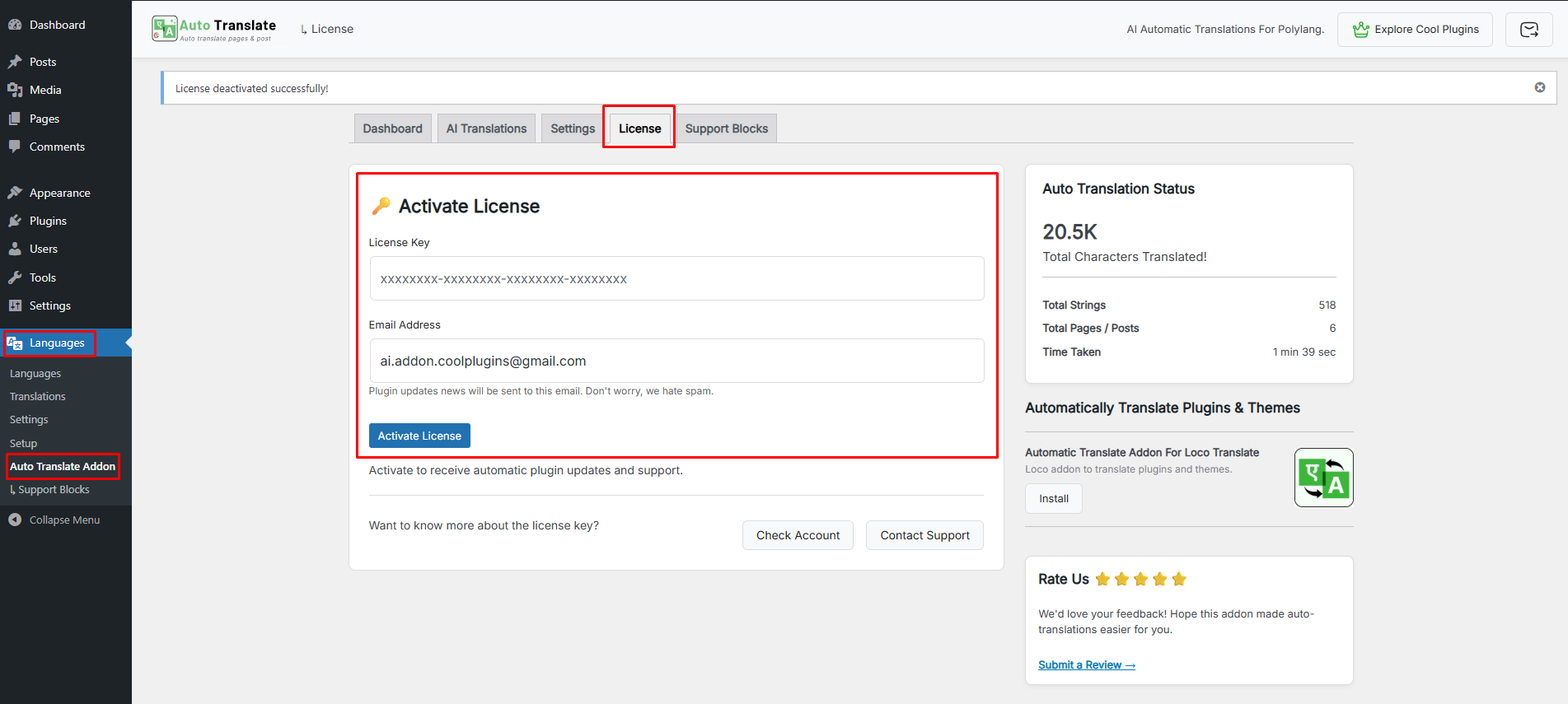Click the Total Strings value 518
1568x704 pixels.
click(1327, 305)
